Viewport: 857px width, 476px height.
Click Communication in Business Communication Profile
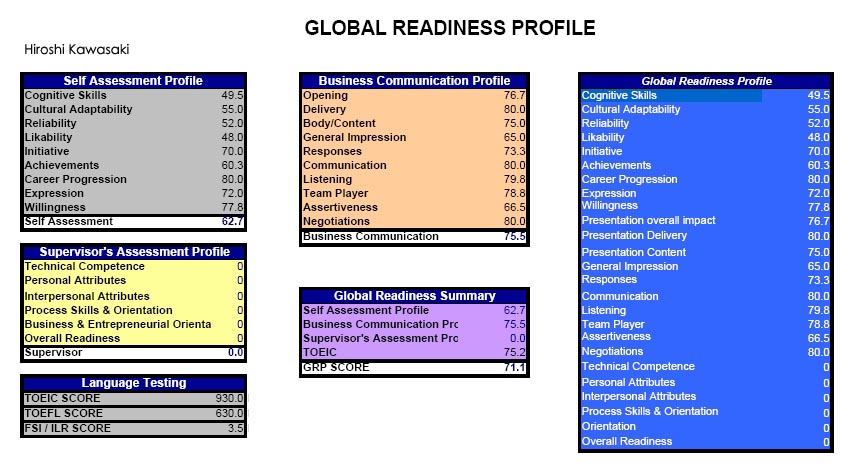(345, 165)
